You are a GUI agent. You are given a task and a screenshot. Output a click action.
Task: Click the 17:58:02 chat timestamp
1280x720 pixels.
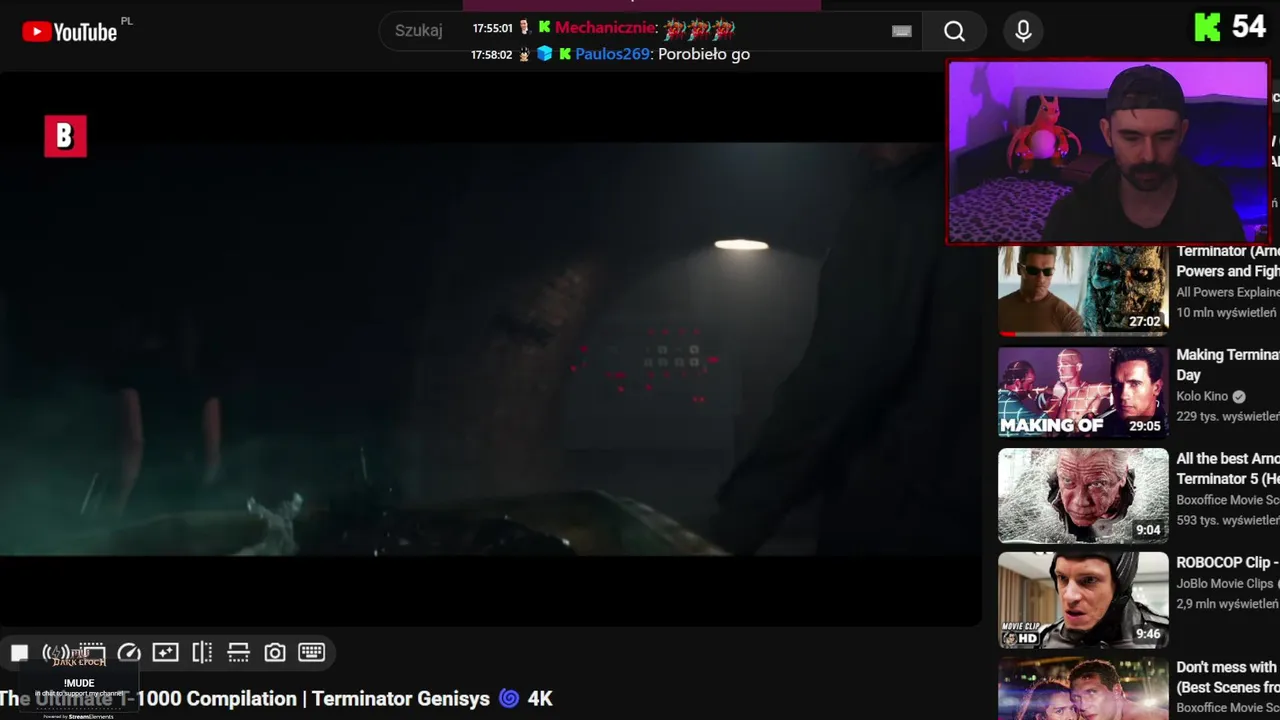(491, 55)
